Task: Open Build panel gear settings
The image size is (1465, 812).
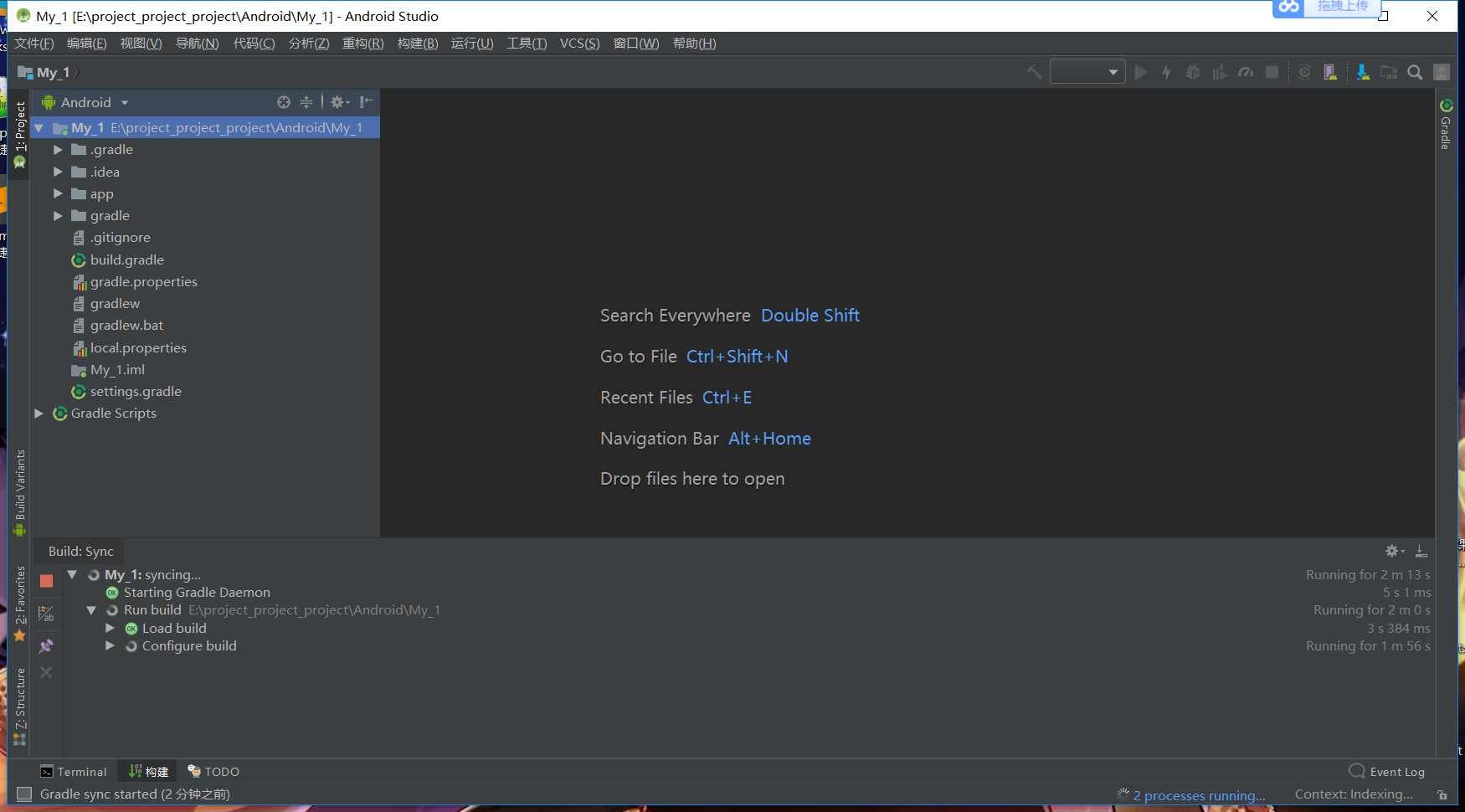Action: pyautogui.click(x=1394, y=551)
